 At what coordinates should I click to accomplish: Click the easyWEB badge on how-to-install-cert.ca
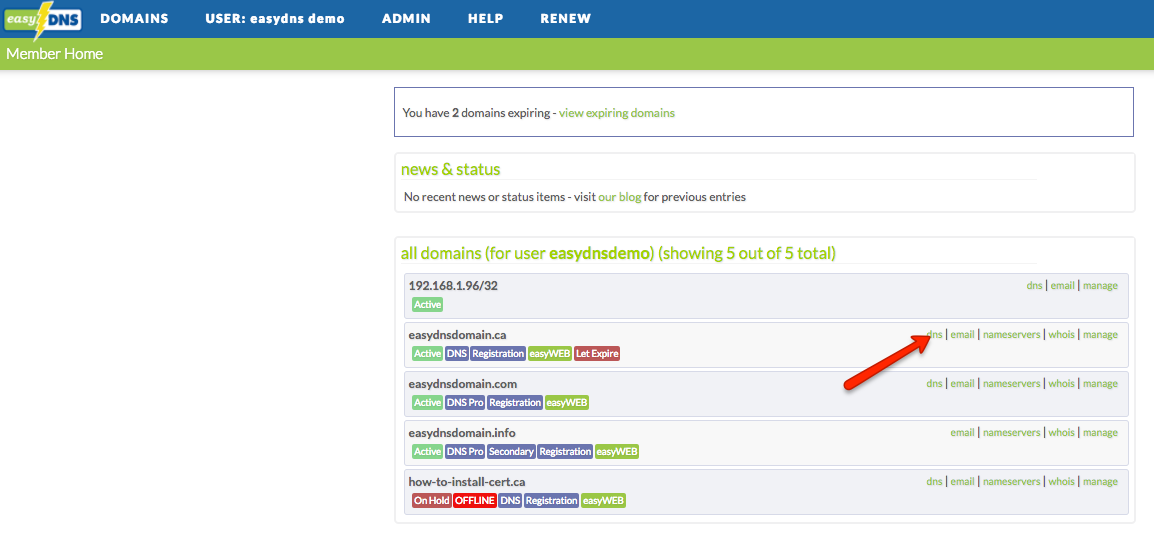(x=603, y=501)
